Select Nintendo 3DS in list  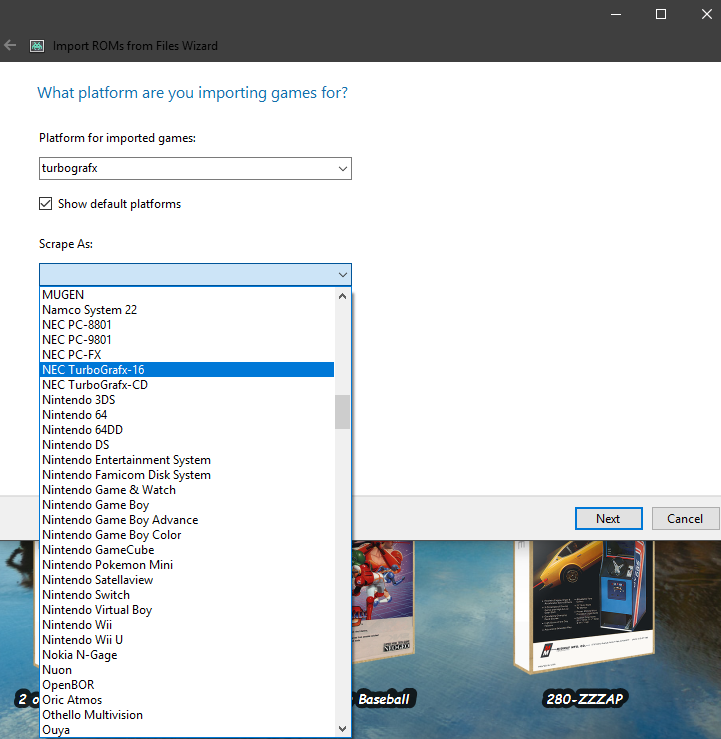point(188,400)
